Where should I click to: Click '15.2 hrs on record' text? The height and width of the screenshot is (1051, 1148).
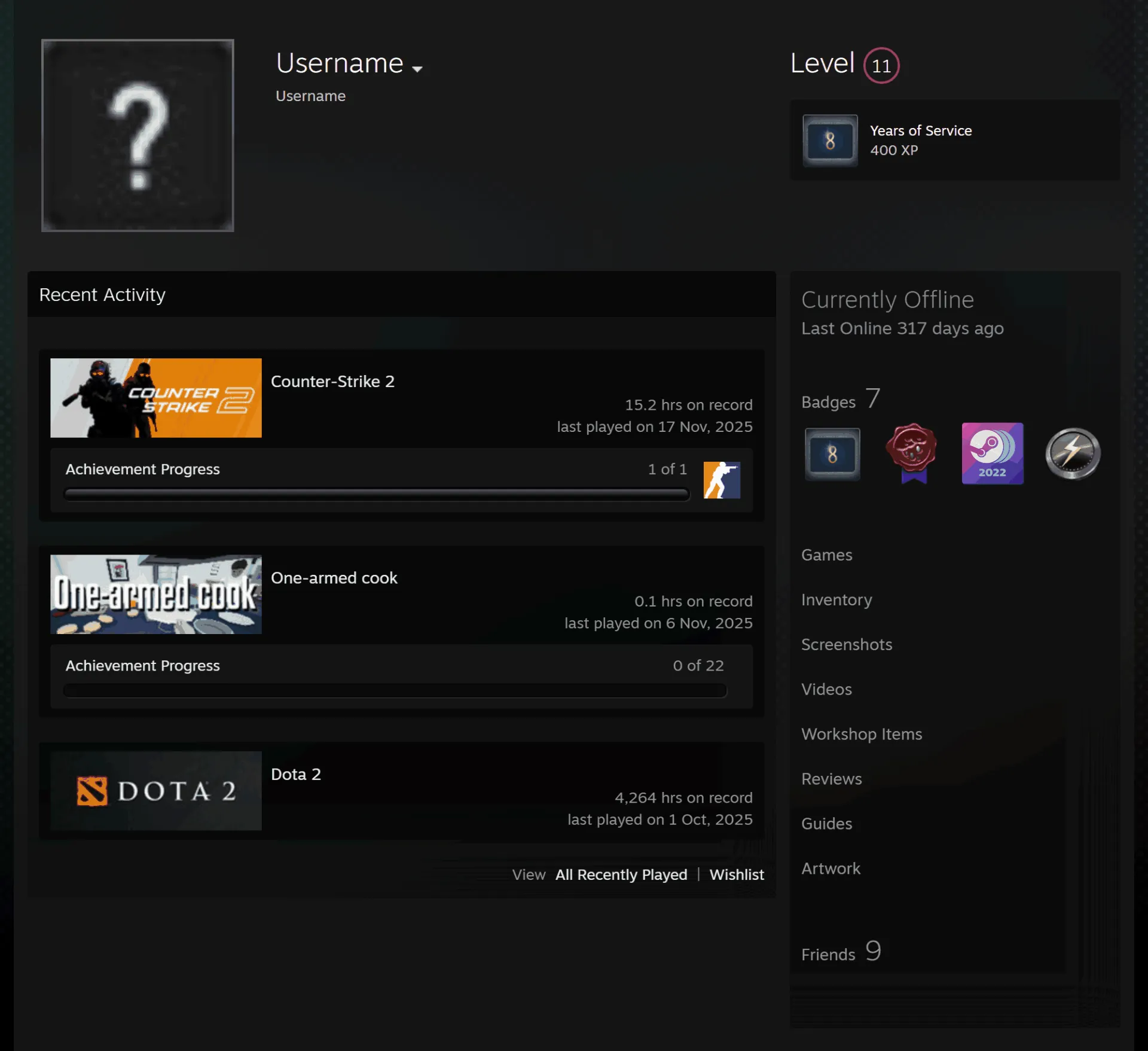click(x=689, y=405)
